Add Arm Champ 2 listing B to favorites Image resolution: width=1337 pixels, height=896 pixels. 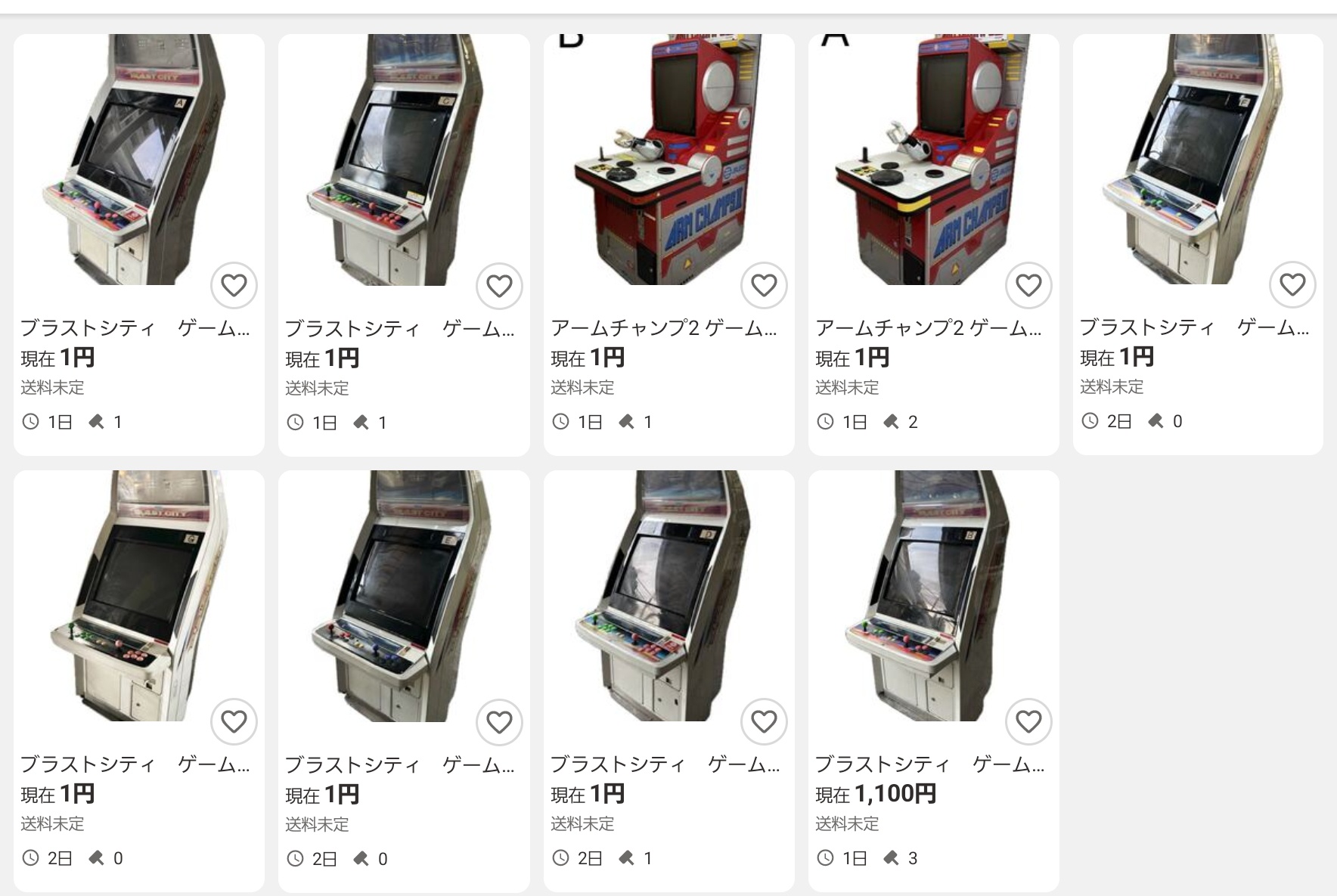764,286
